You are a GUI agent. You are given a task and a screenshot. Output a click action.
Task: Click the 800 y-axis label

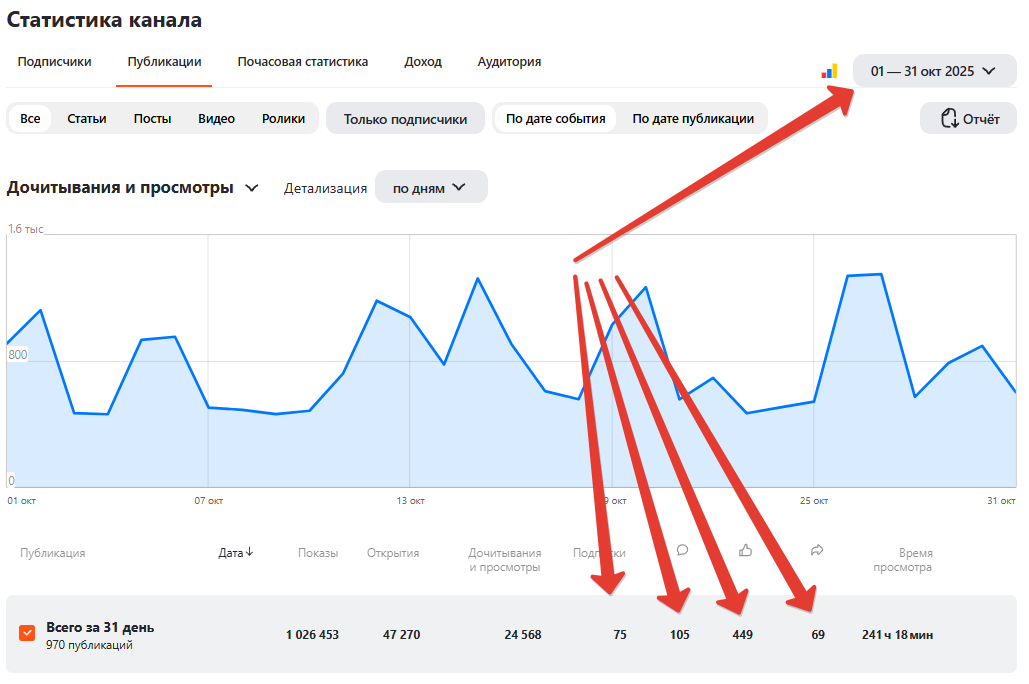coord(18,354)
